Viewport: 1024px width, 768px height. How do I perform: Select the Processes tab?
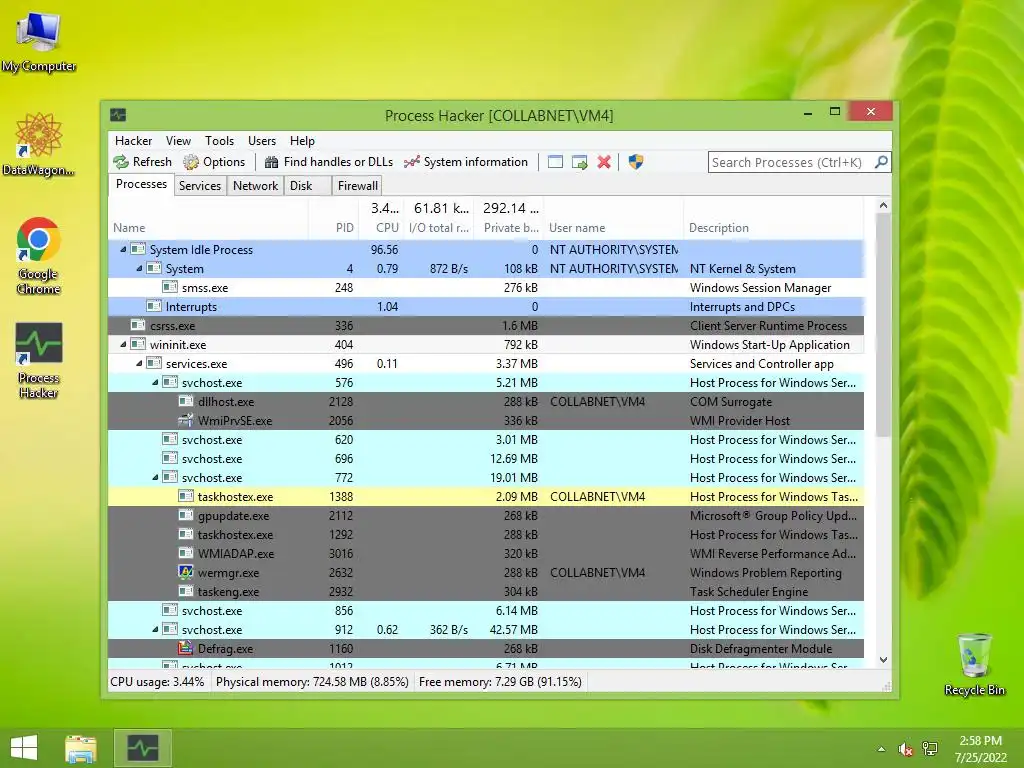(141, 184)
